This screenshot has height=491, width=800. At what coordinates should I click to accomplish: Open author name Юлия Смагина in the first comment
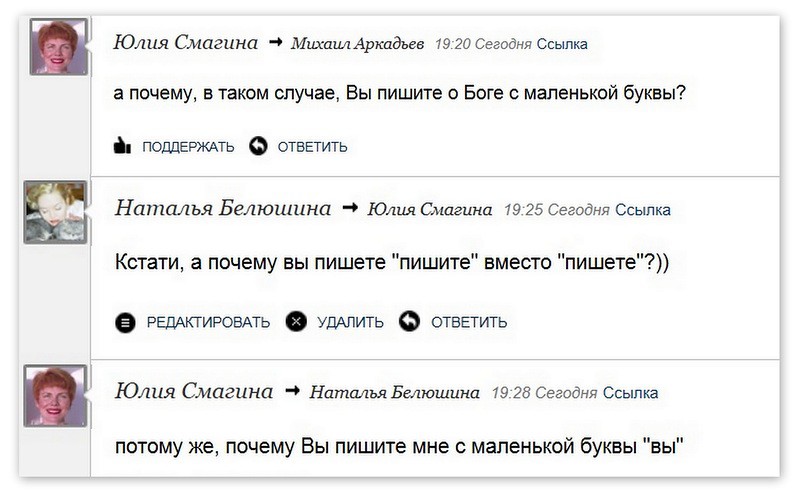[186, 43]
